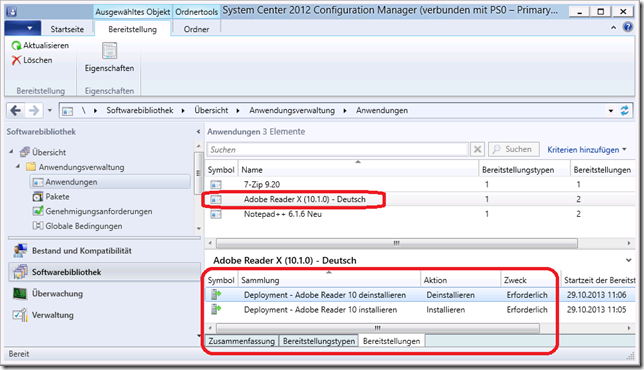Click the installieren deployment row icon
The width and height of the screenshot is (644, 370).
(216, 309)
